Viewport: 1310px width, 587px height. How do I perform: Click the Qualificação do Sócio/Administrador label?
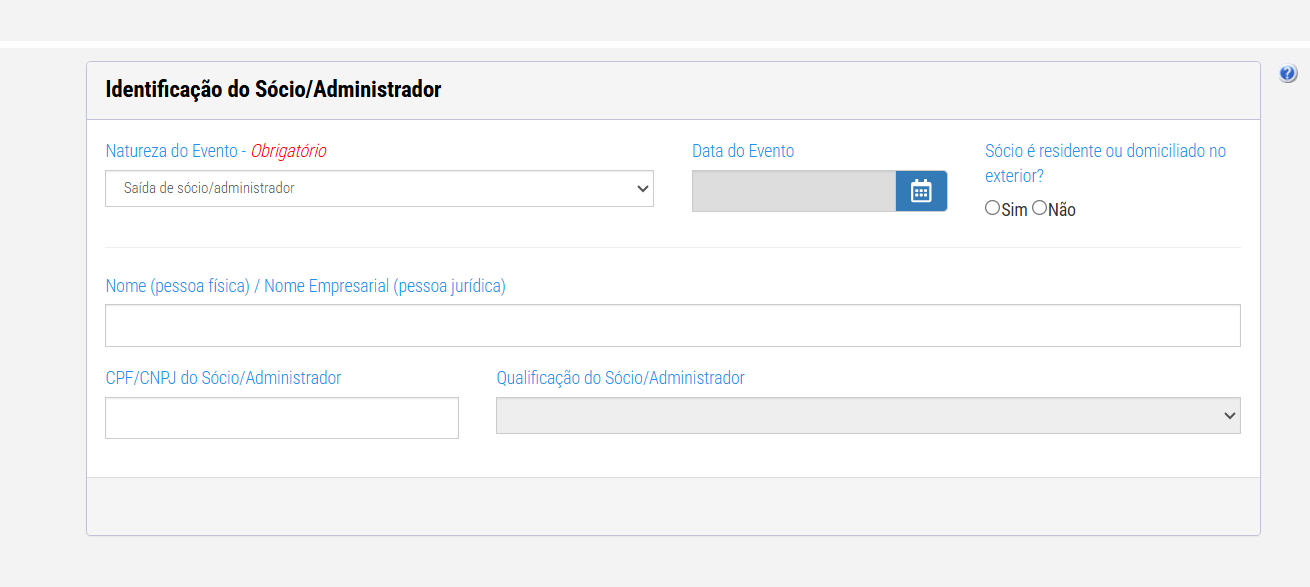click(620, 378)
